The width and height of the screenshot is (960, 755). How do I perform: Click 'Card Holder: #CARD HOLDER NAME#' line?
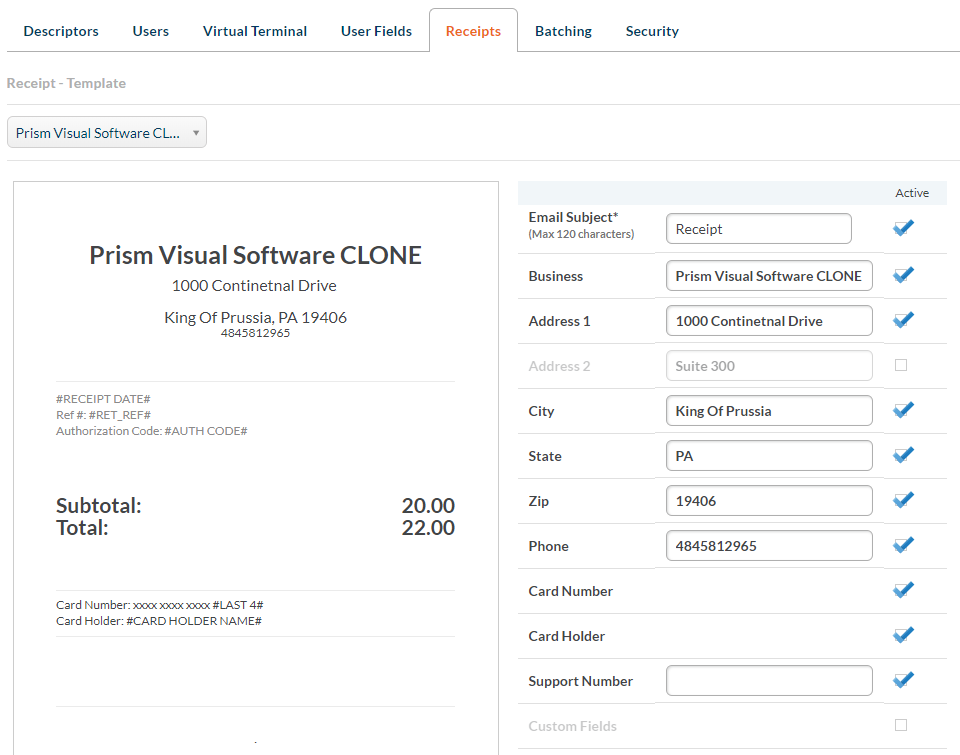click(159, 621)
